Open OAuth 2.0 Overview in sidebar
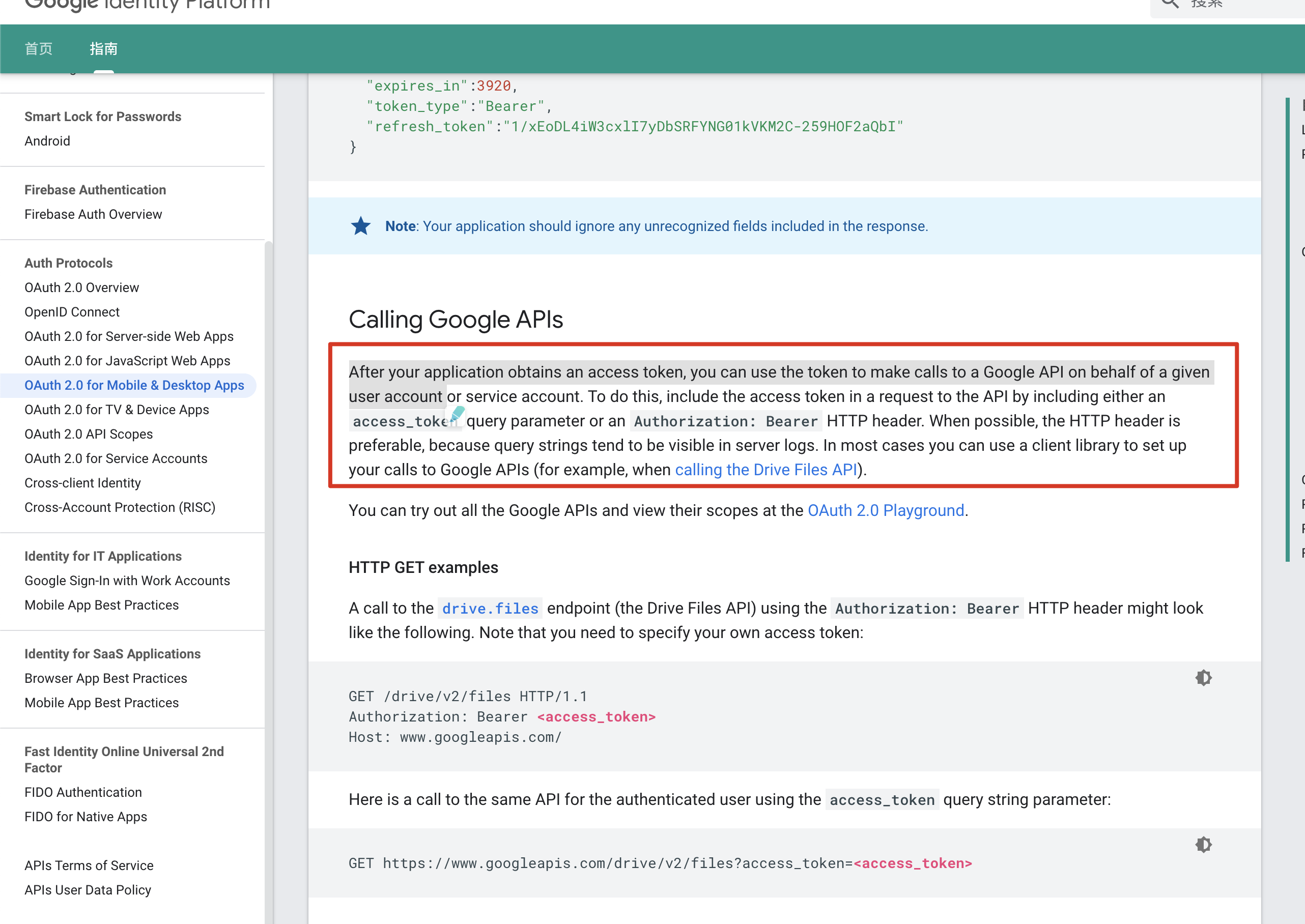The height and width of the screenshot is (924, 1305). 81,287
